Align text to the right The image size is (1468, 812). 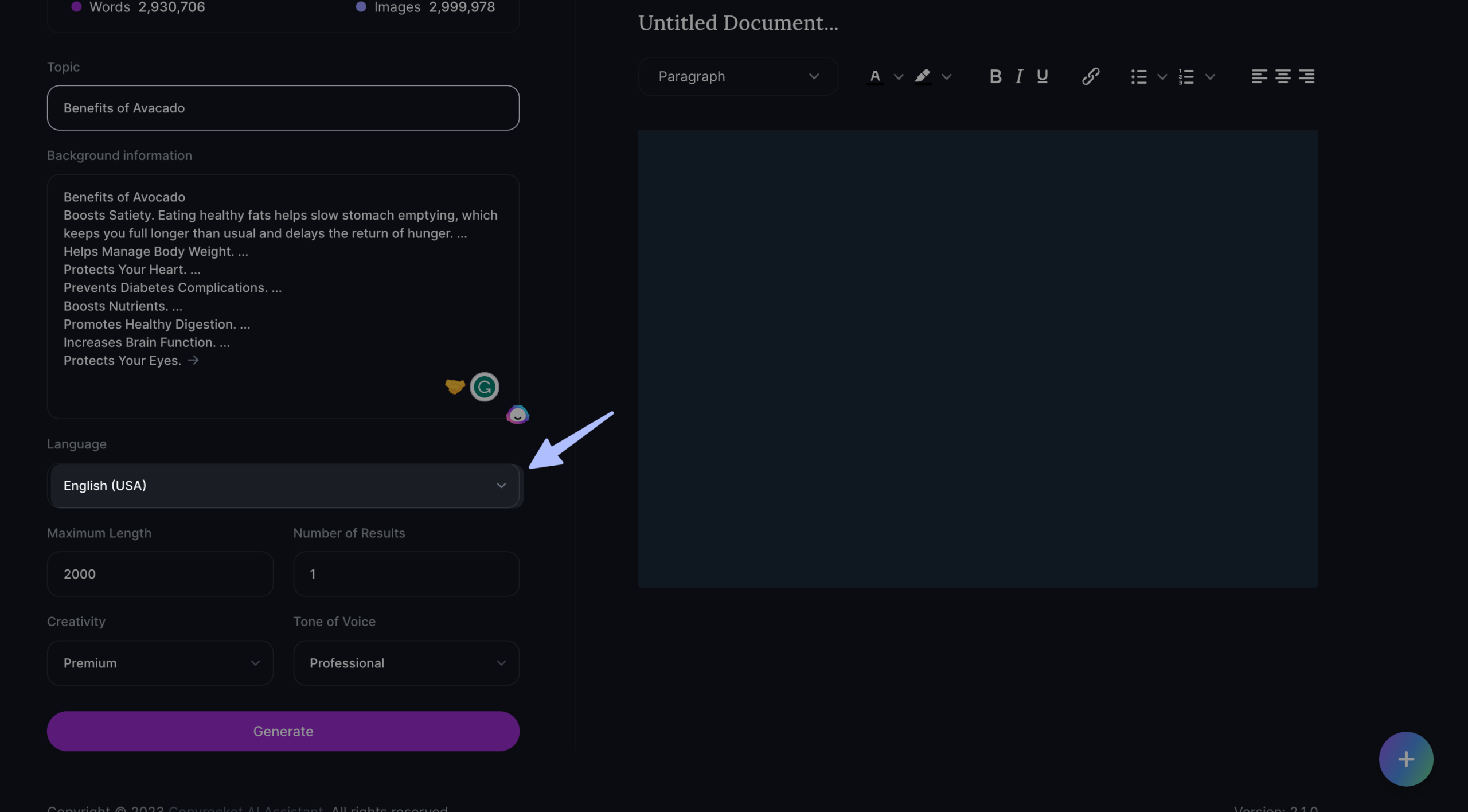click(1306, 76)
